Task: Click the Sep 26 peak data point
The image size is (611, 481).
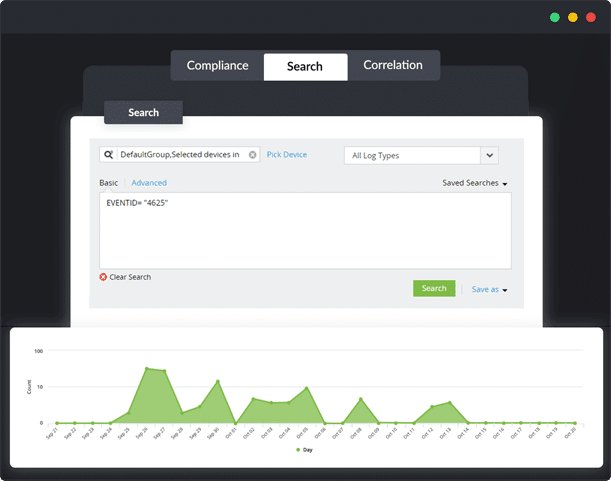Action: (x=147, y=368)
